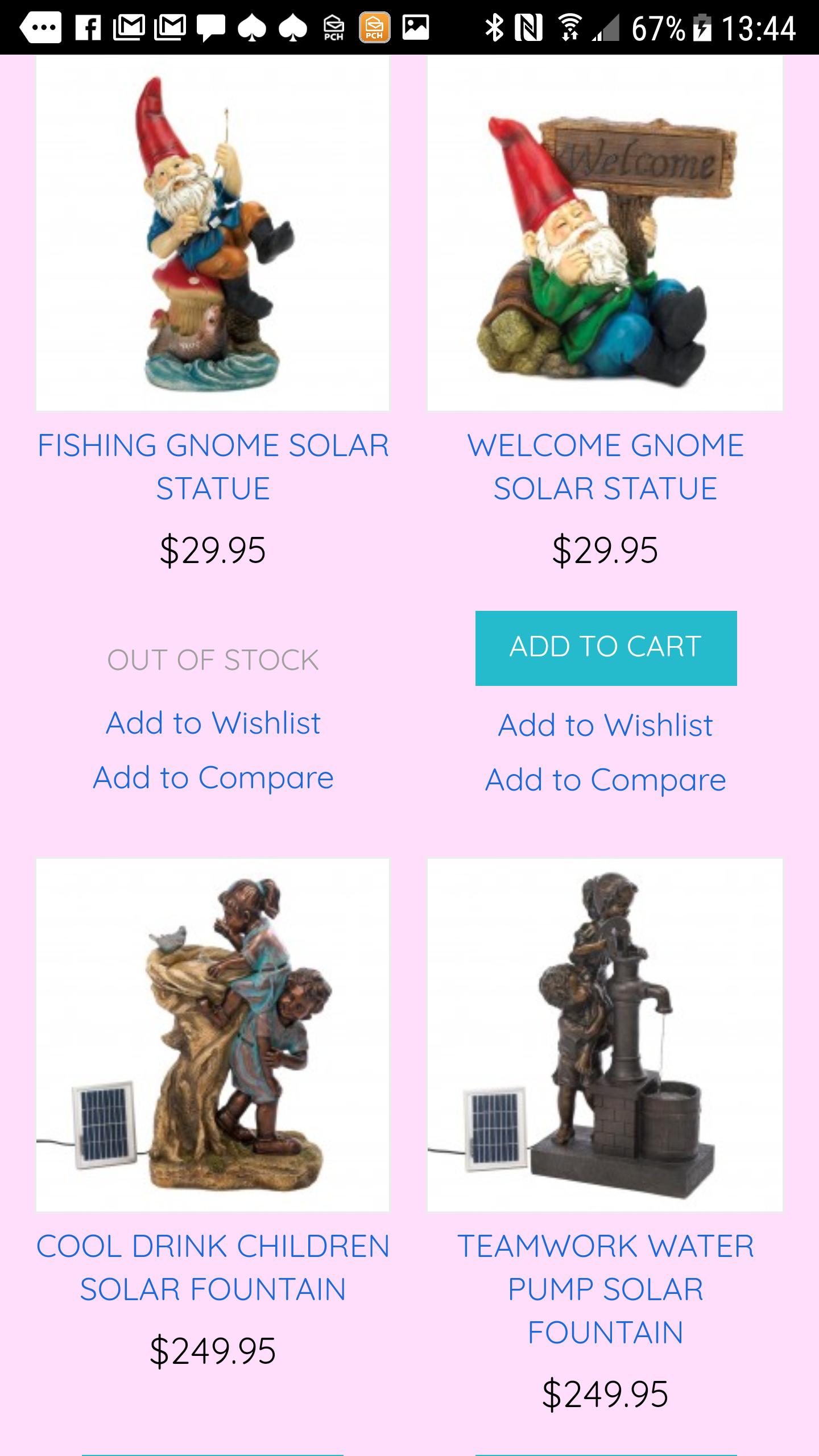Tap the Bluetooth status icon
819x1456 pixels.
(494, 27)
